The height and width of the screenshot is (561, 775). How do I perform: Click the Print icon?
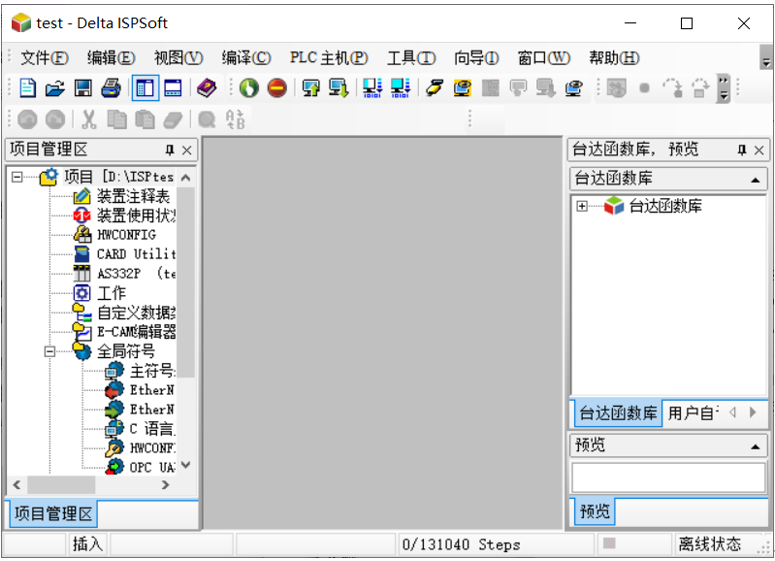pyautogui.click(x=111, y=88)
